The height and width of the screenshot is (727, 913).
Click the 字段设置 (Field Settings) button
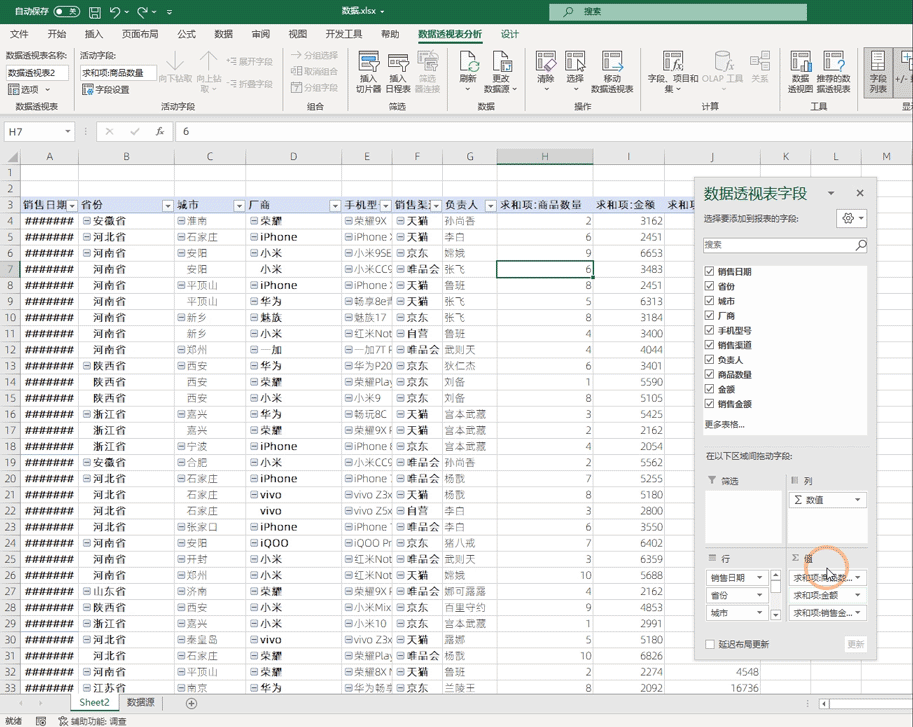[x=106, y=90]
